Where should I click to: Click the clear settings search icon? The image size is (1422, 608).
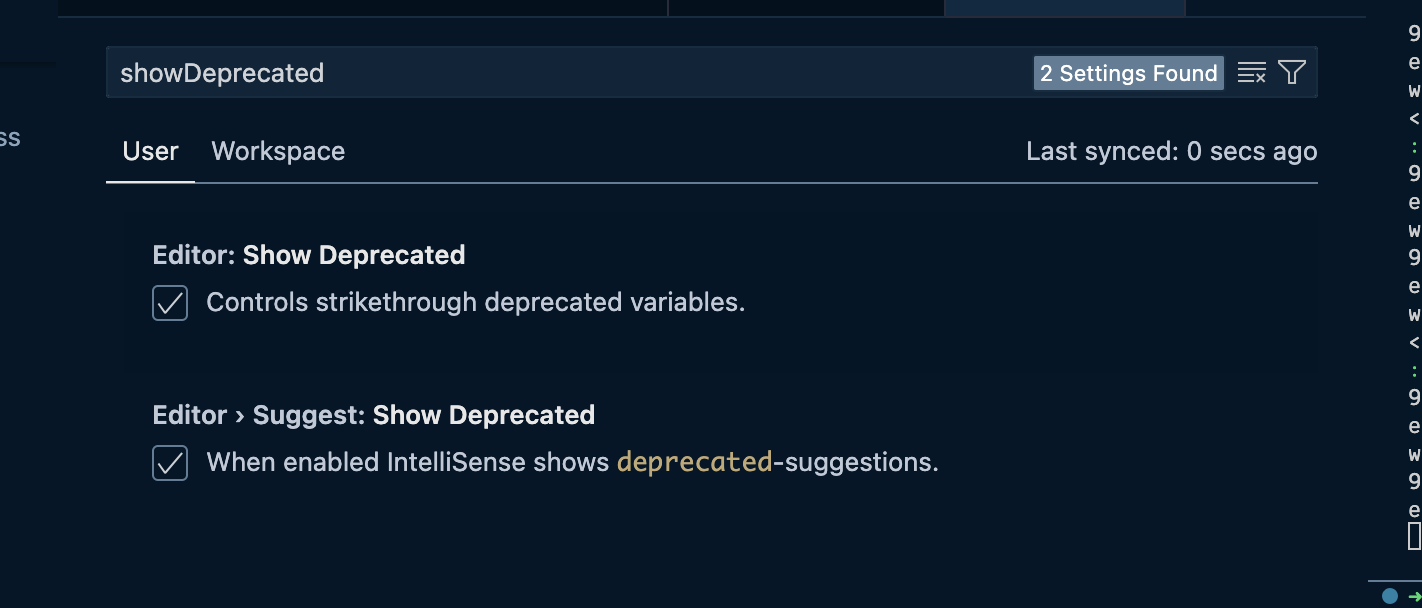[1251, 72]
